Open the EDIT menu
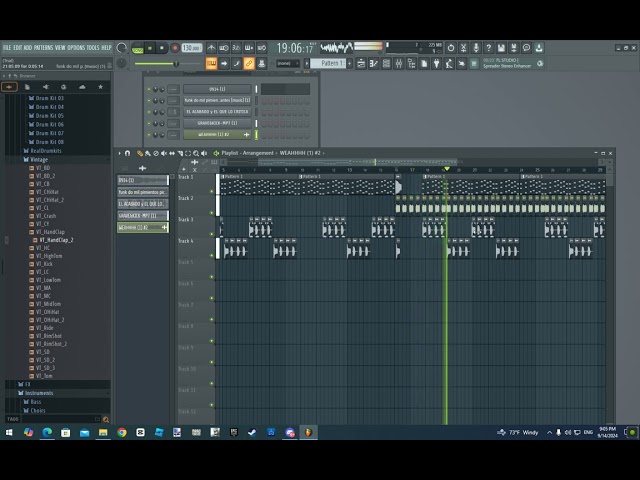 pyautogui.click(x=18, y=48)
